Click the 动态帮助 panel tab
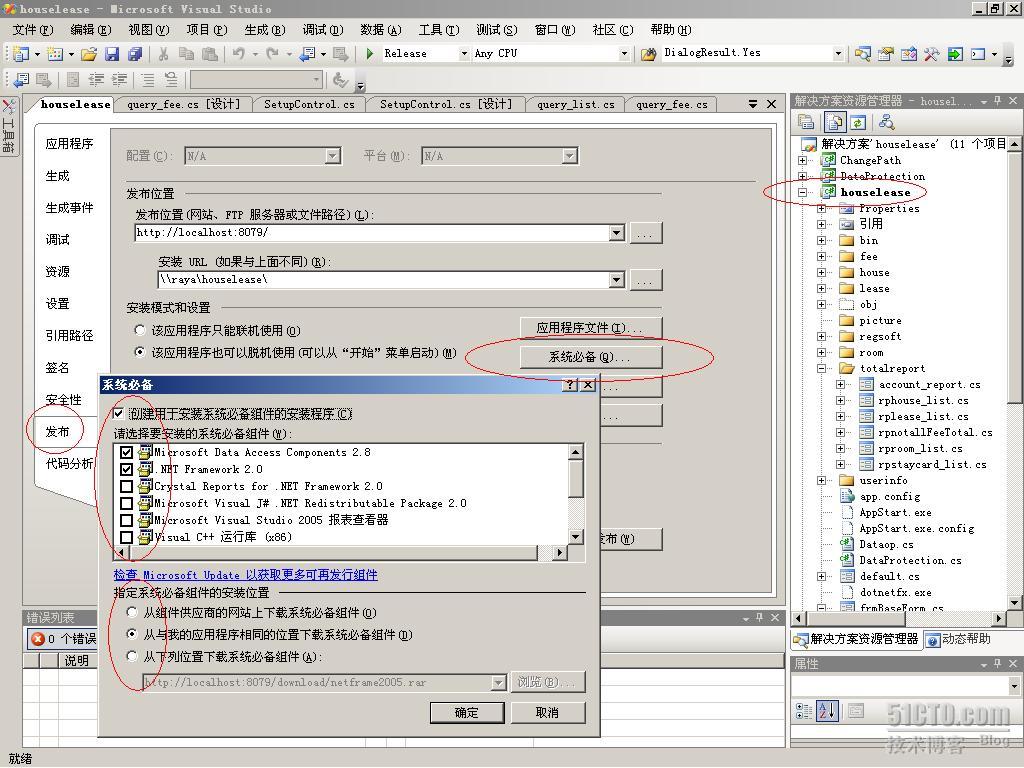This screenshot has width=1024, height=768. point(959,639)
